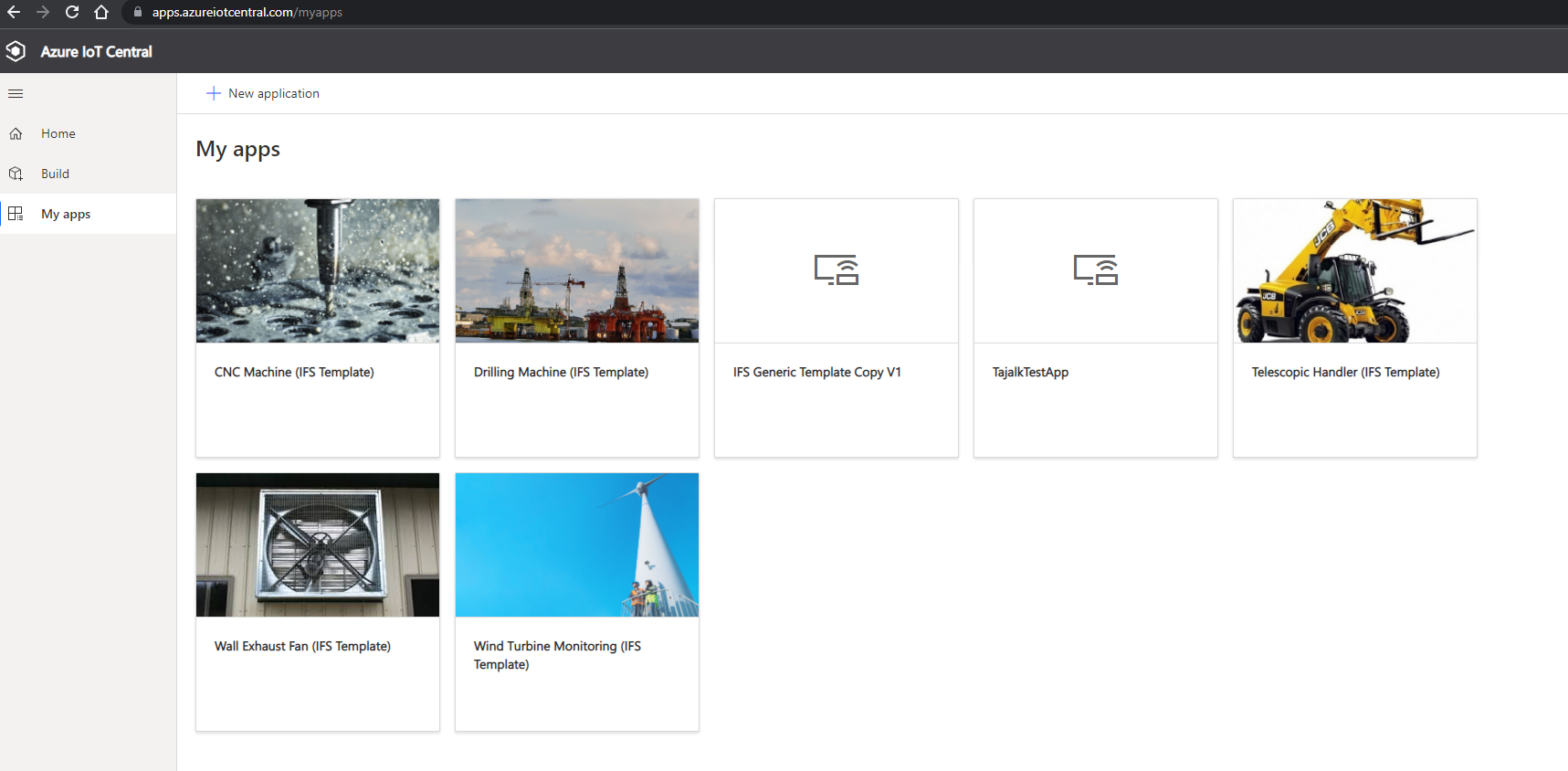Click the My apps grid icon

point(16,214)
